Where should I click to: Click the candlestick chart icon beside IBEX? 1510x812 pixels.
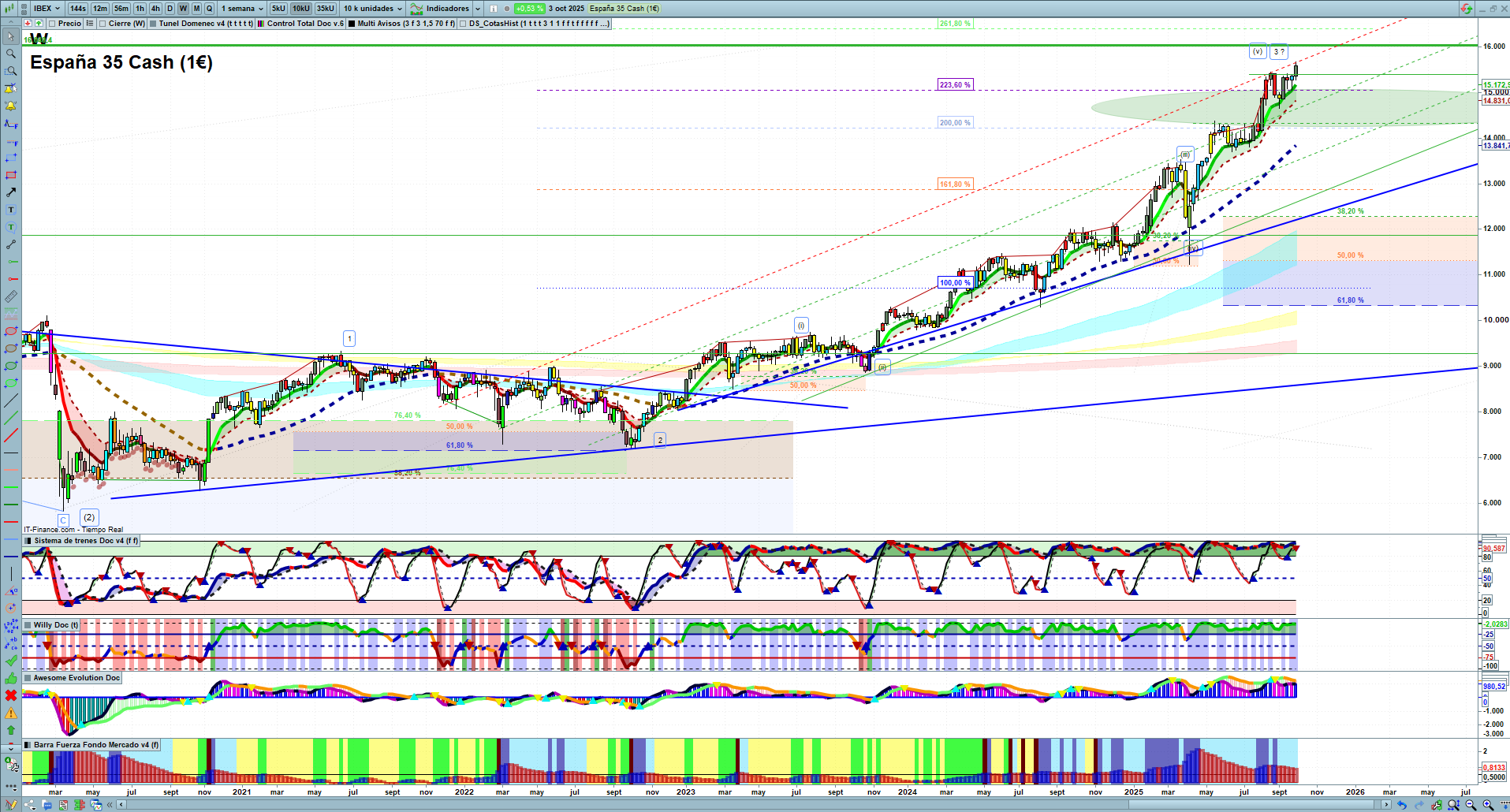click(x=11, y=9)
